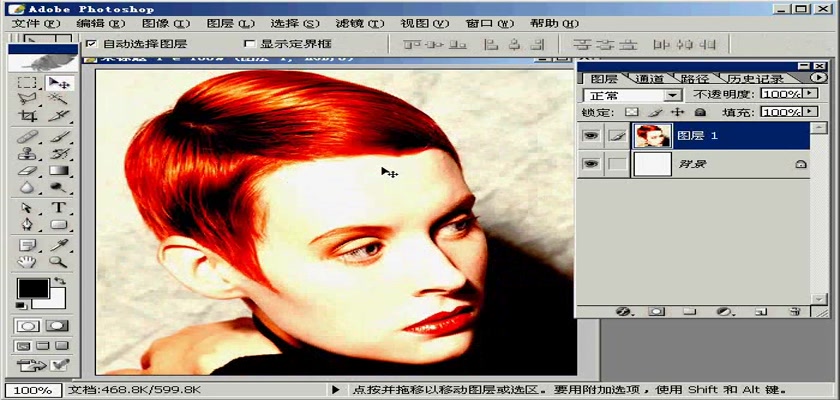Select the Dodge tool
This screenshot has height=400, width=840.
58,187
